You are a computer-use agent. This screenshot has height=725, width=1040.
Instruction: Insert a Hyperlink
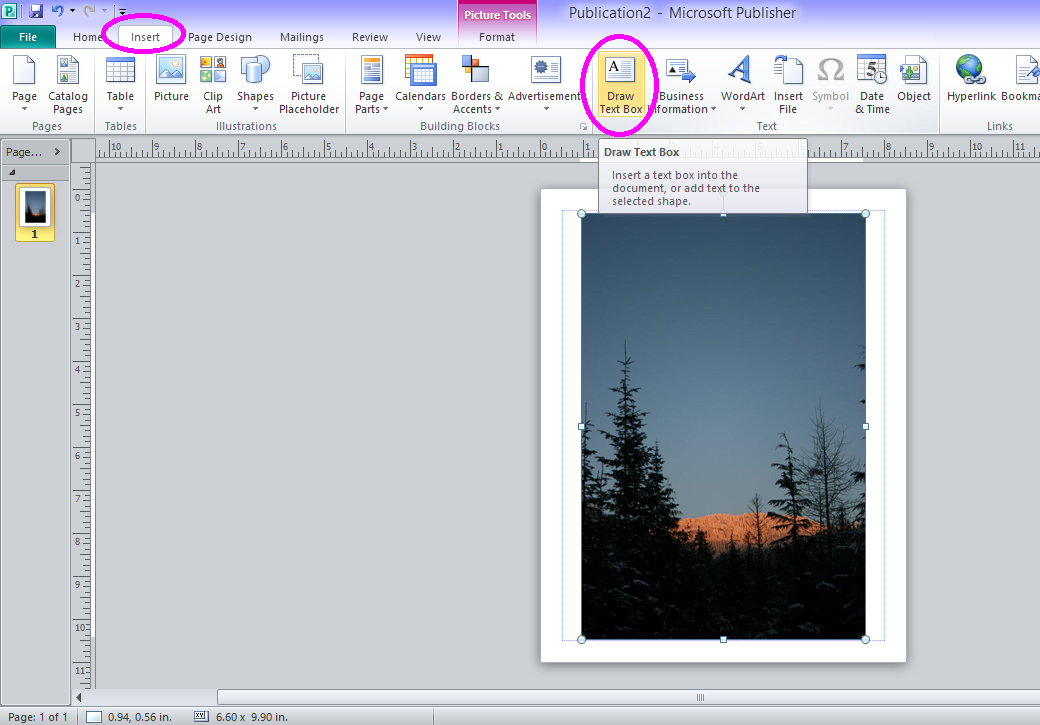pos(971,78)
